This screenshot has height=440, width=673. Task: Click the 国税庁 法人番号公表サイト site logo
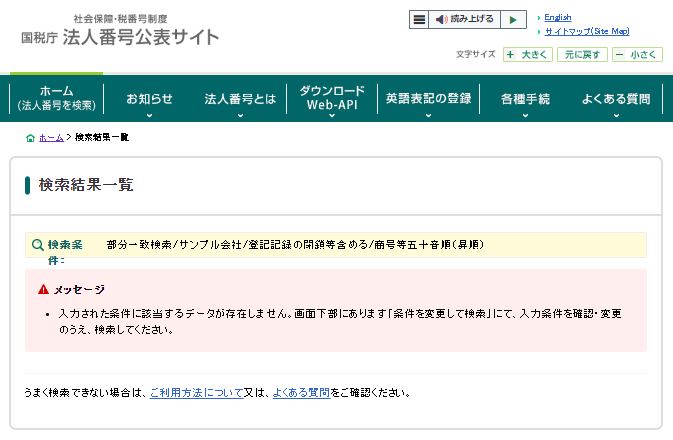coord(120,37)
